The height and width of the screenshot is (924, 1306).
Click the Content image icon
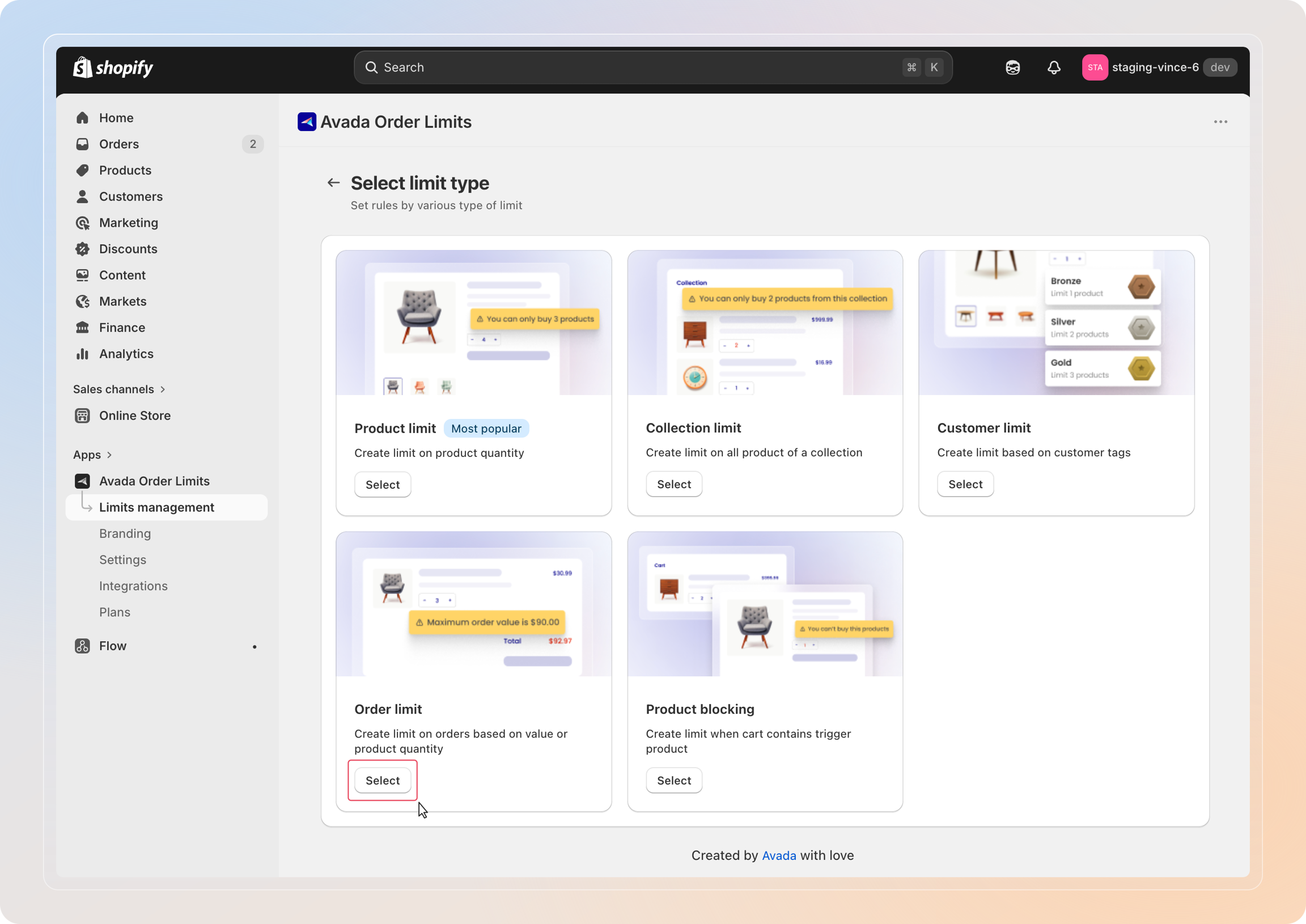tap(83, 275)
